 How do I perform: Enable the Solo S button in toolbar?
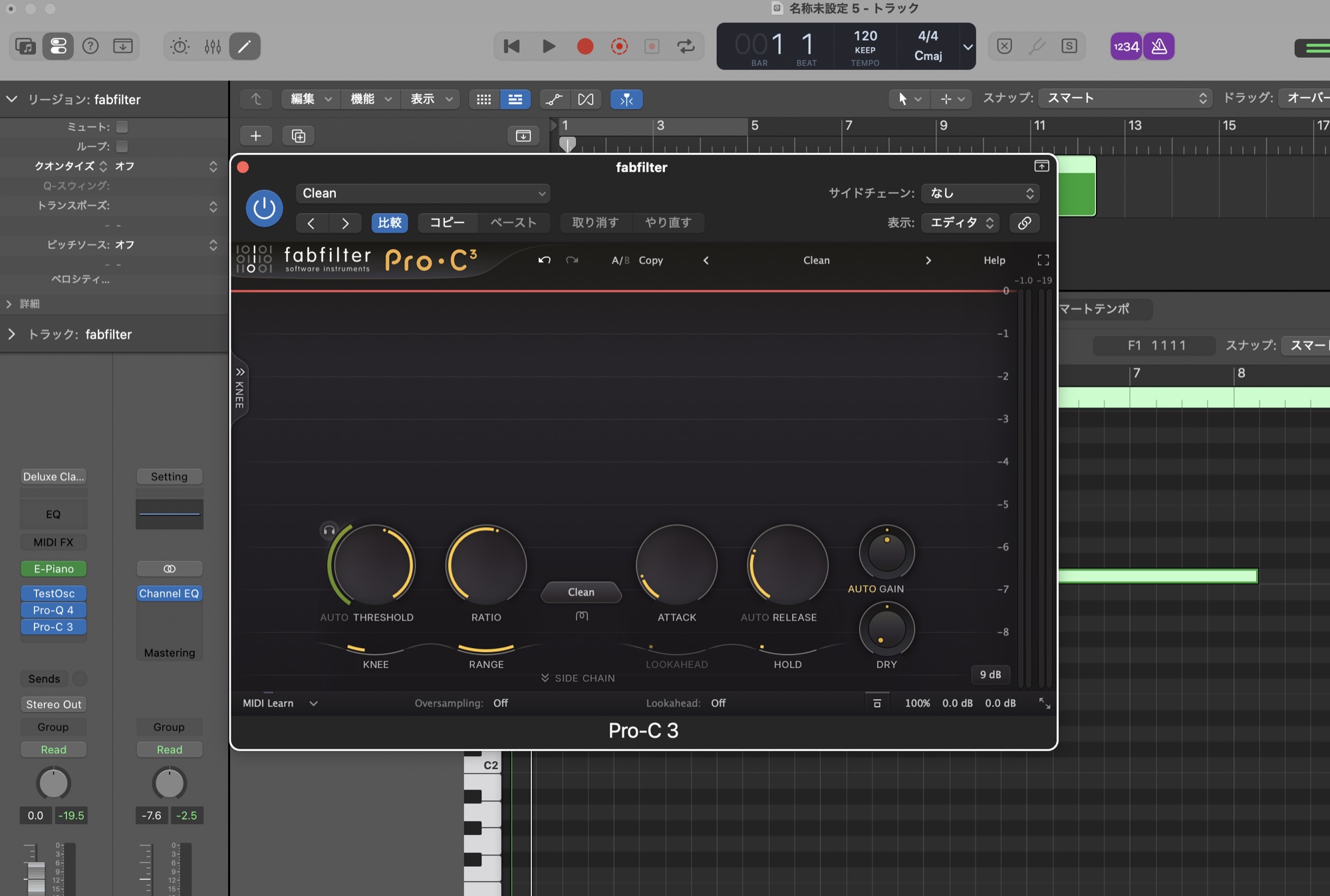pyautogui.click(x=1069, y=47)
